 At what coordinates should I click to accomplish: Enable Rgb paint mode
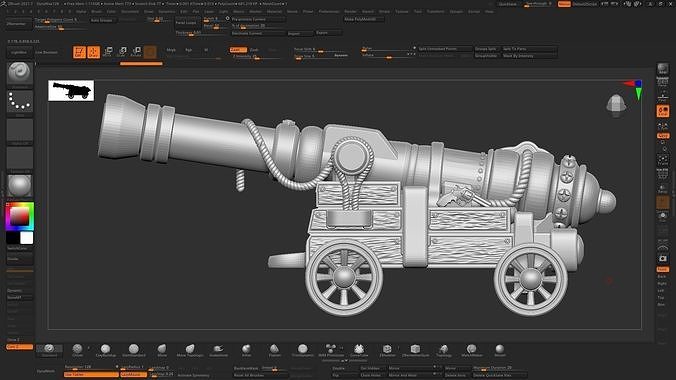[188, 50]
